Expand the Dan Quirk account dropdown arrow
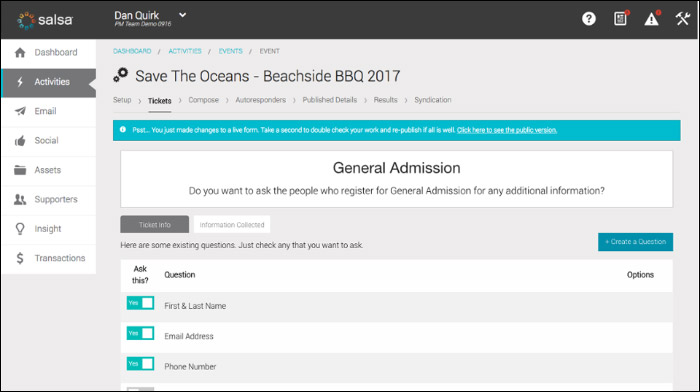 [182, 15]
